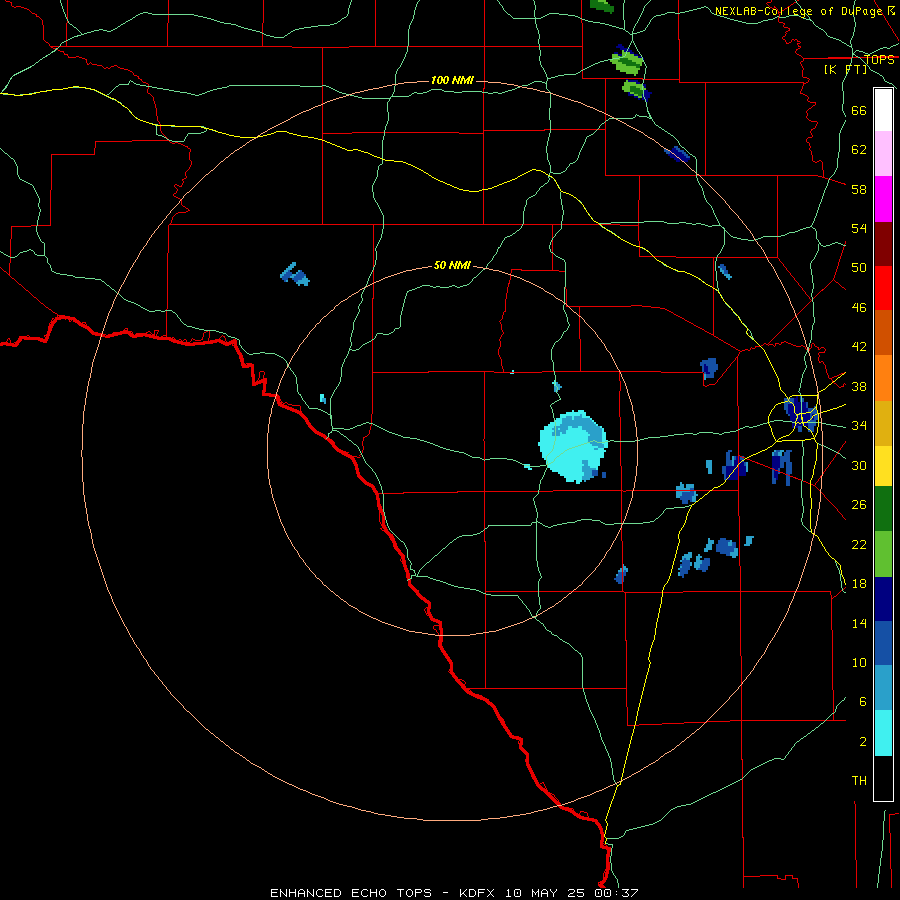Click the dark red legend swatch
The width and height of the screenshot is (900, 900).
883,244
